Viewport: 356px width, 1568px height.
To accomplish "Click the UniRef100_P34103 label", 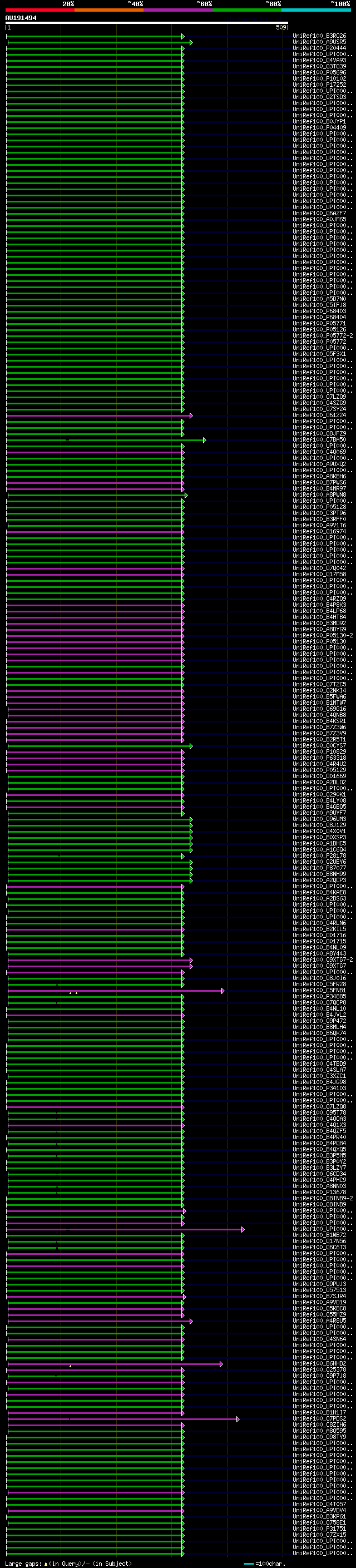I will coord(319,1089).
